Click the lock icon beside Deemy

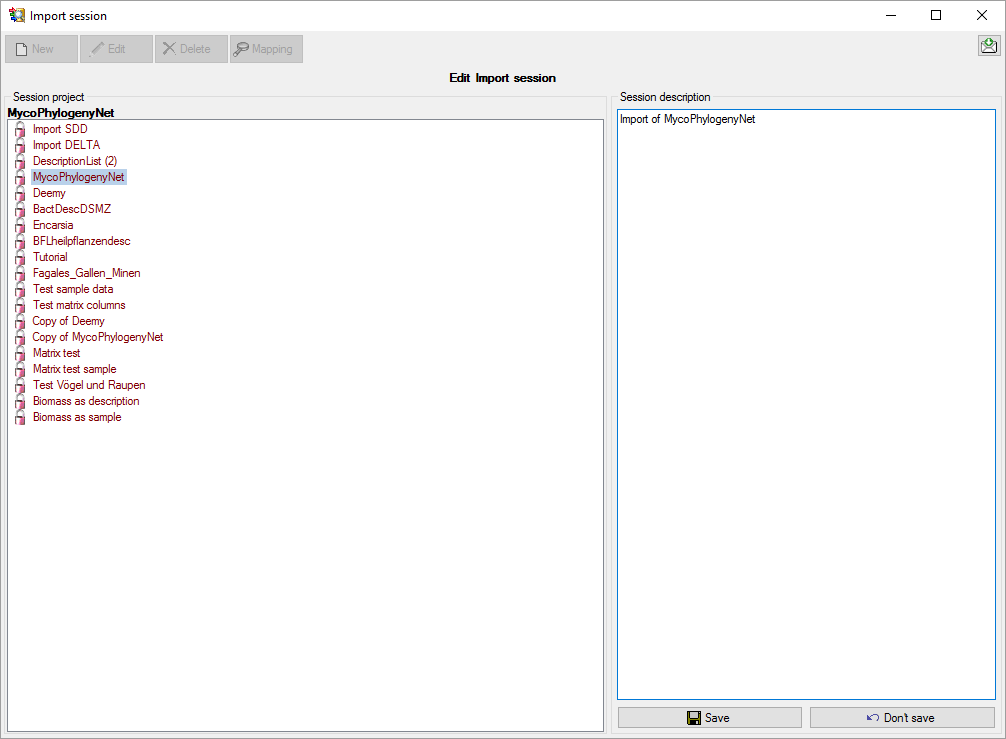pyautogui.click(x=20, y=194)
